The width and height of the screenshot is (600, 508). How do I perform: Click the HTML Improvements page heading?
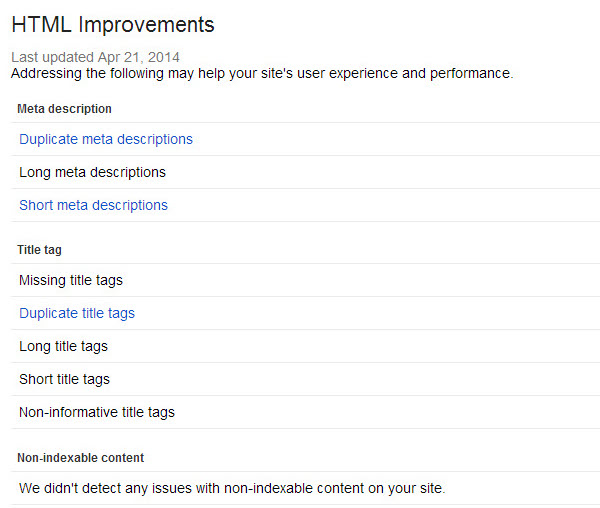click(113, 25)
